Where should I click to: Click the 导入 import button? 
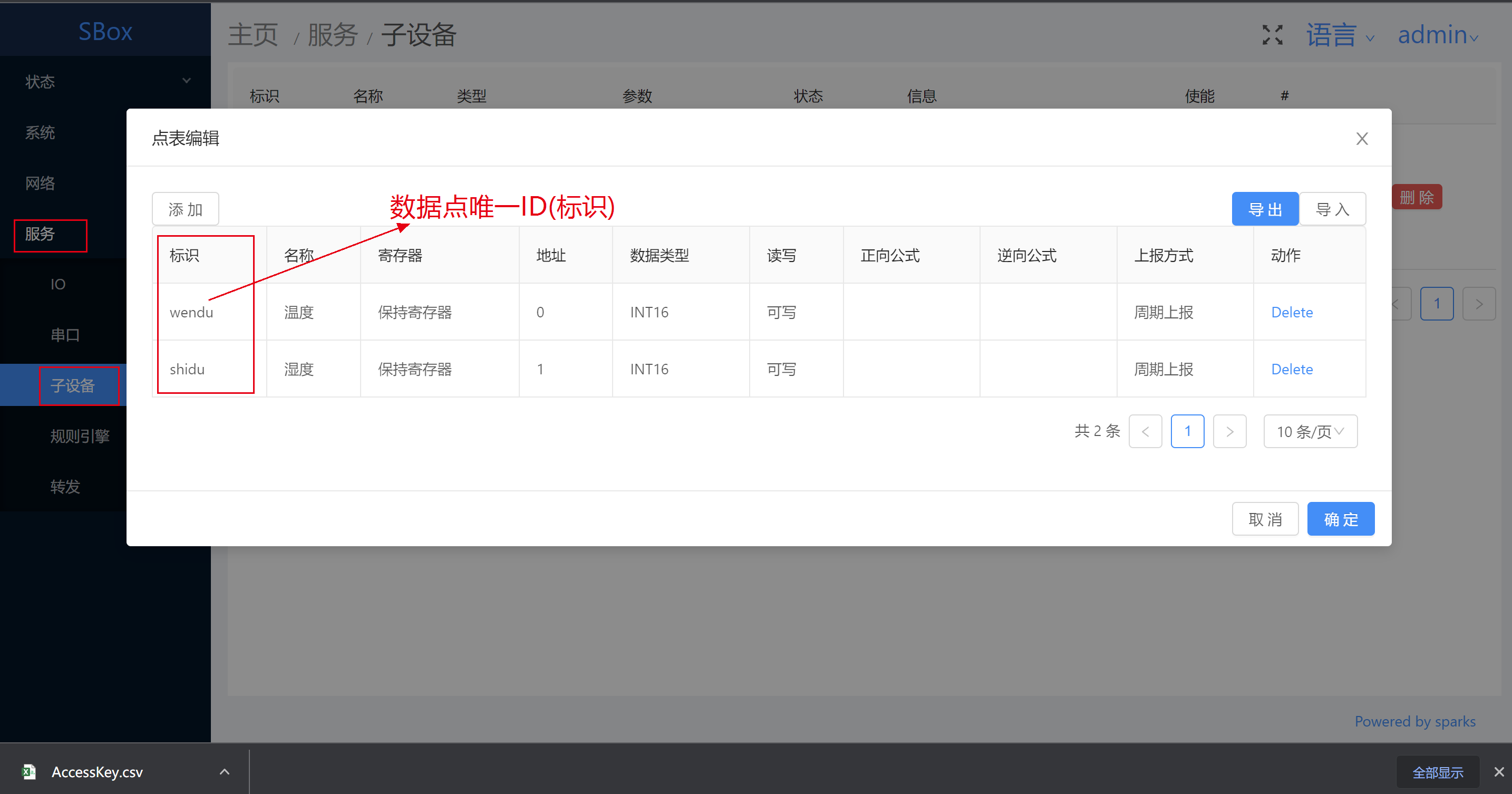(x=1332, y=209)
